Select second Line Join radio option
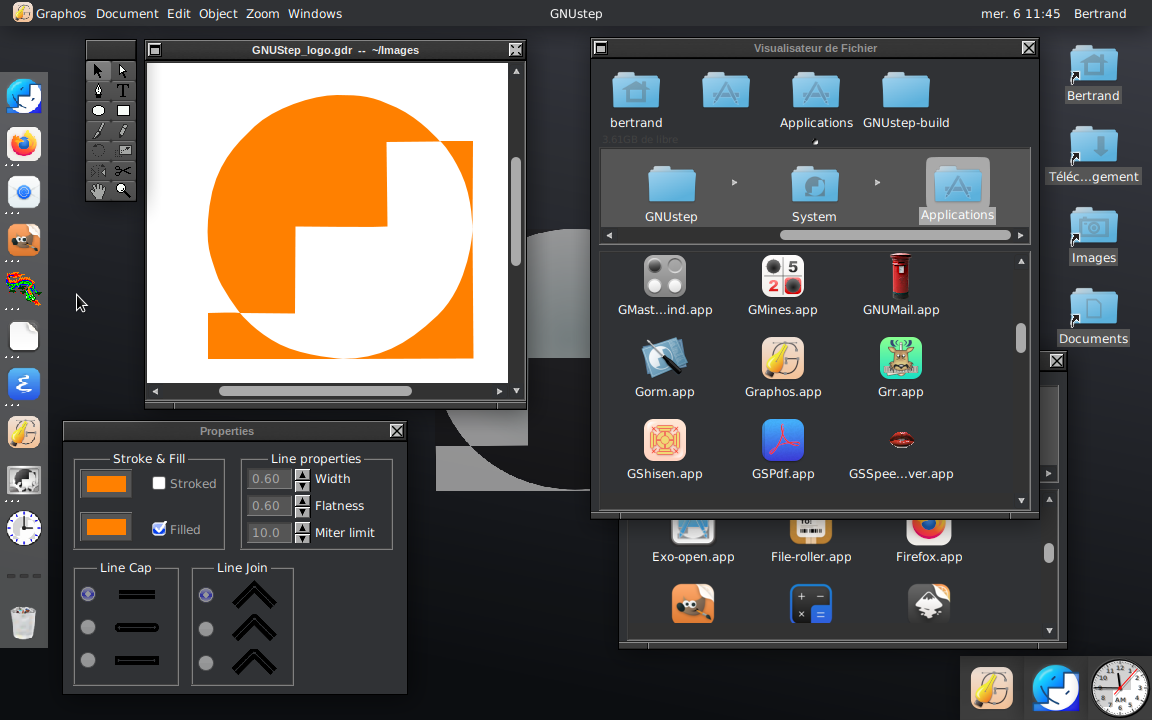Screen dimensions: 1152x720 click(x=206, y=629)
